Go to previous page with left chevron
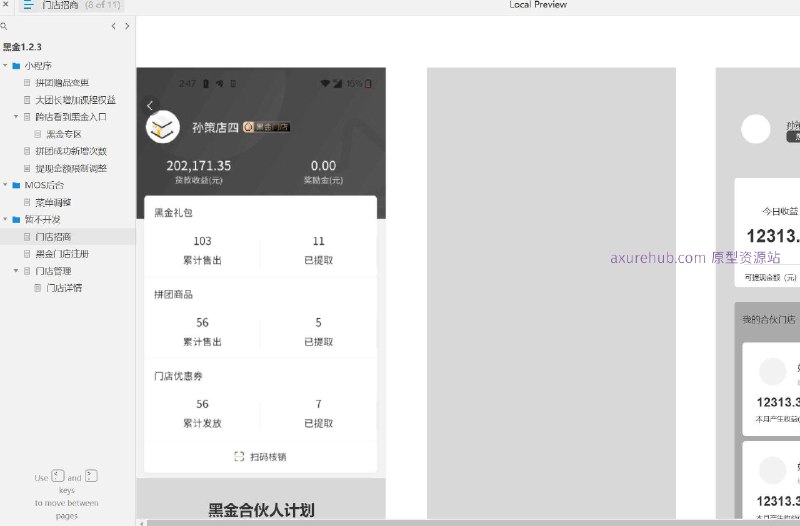This screenshot has height=526, width=800. pos(113,26)
